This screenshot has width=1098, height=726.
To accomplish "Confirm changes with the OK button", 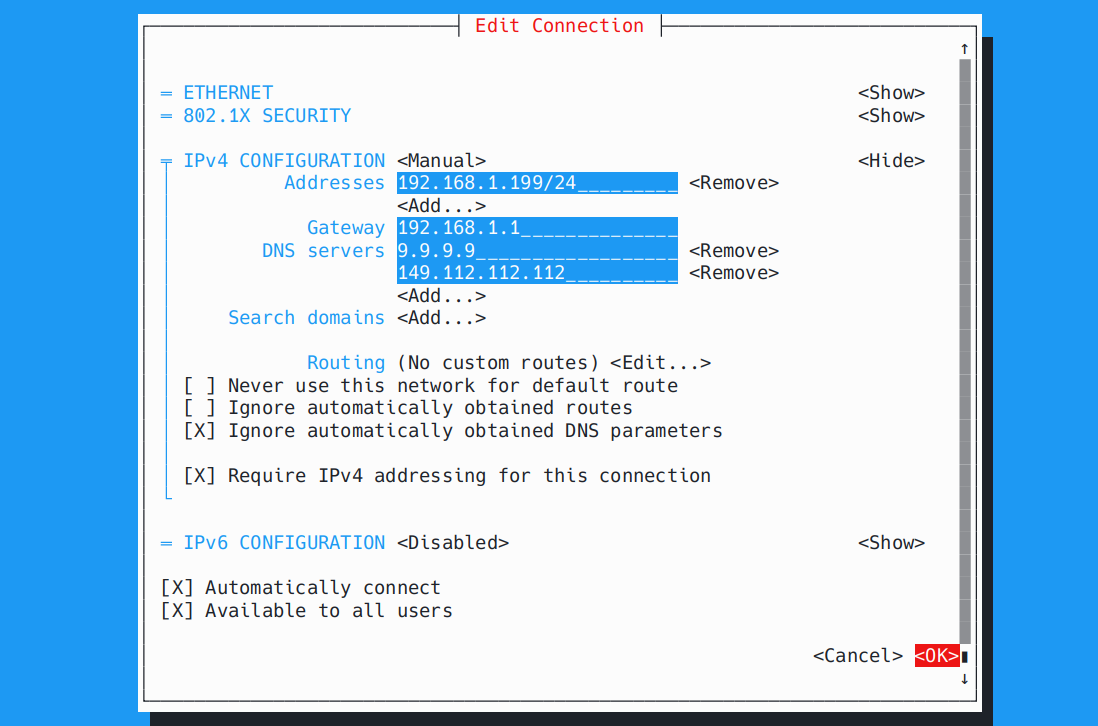I will (937, 655).
